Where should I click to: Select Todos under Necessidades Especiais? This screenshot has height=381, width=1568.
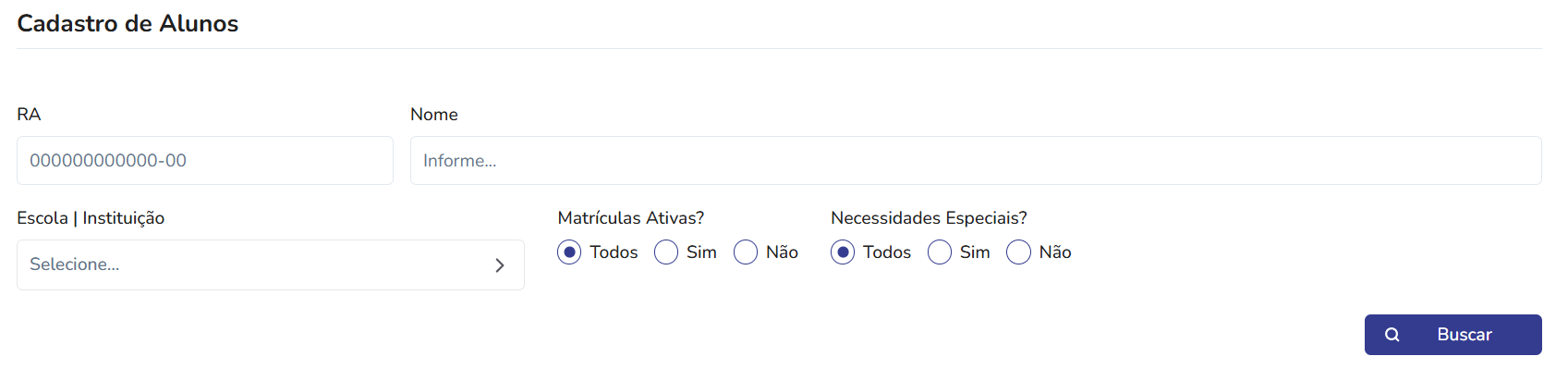coord(843,252)
